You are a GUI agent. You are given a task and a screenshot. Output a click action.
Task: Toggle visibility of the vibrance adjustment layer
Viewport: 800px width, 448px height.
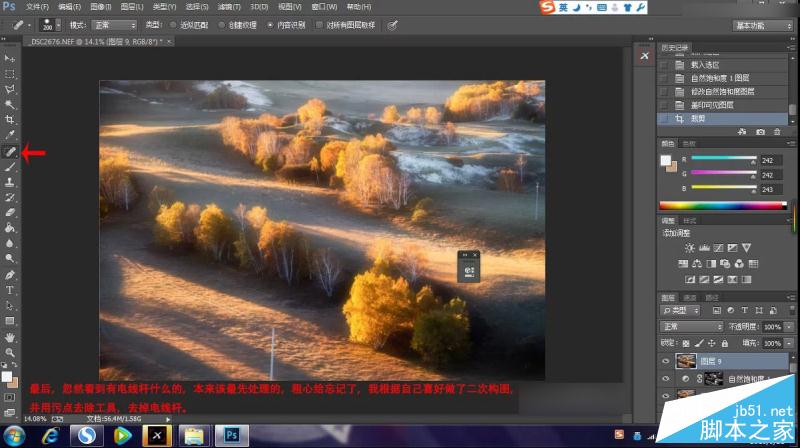point(665,379)
